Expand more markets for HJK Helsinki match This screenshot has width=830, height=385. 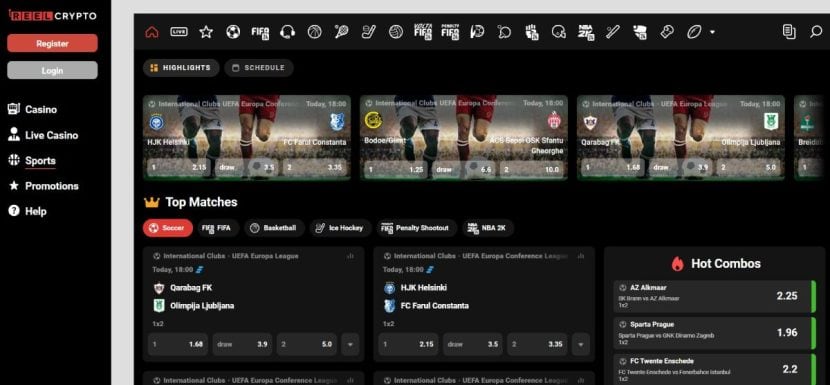[581, 344]
